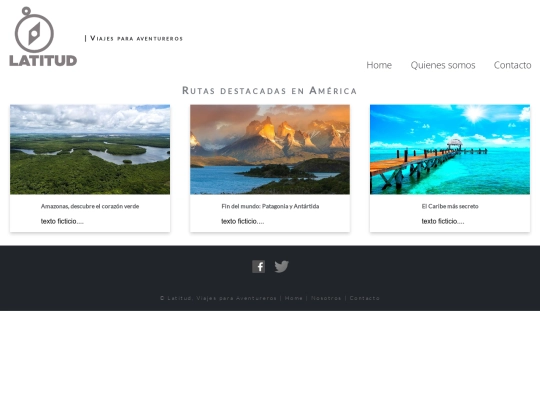Screen dimensions: 540x405
Task: Follow the footer Home link
Action: (x=293, y=298)
